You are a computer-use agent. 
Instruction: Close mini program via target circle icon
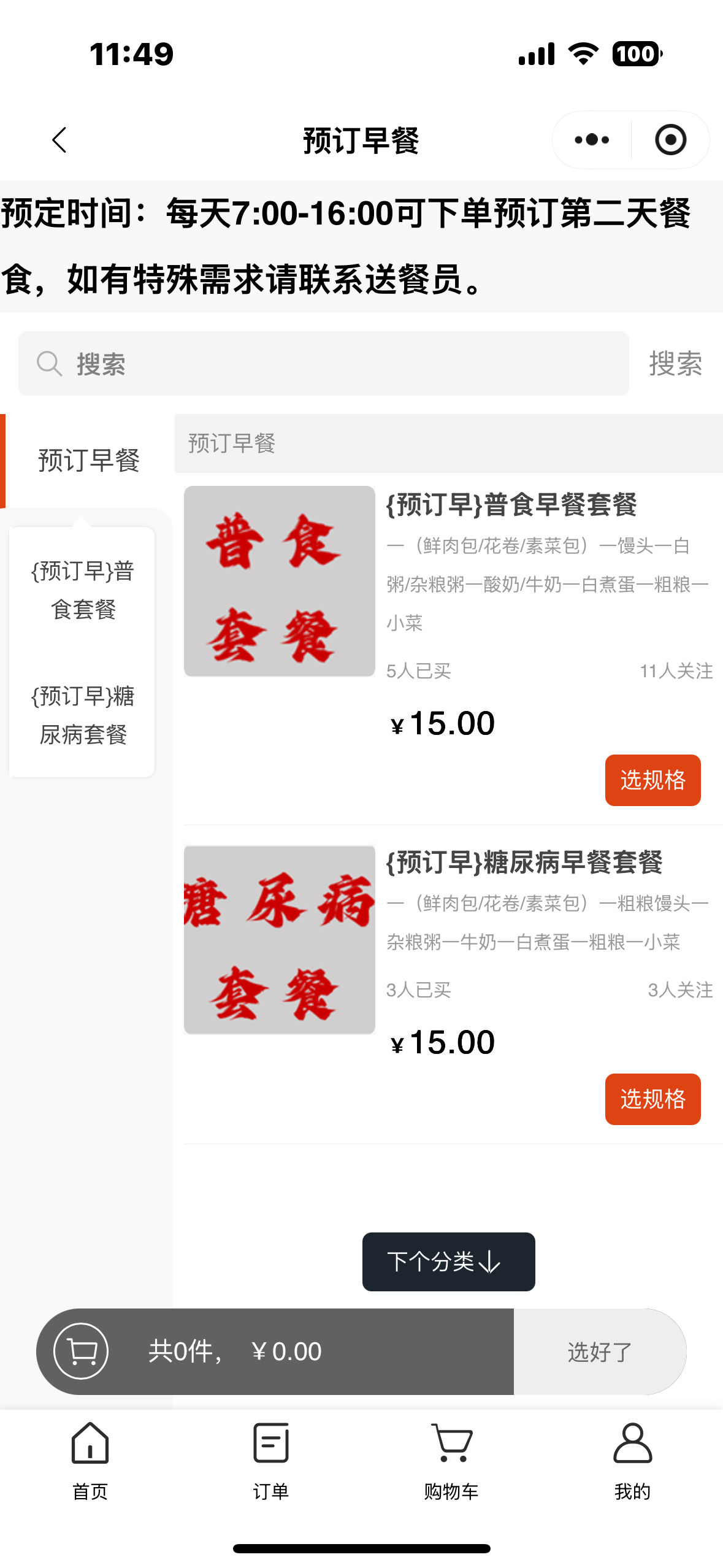670,140
